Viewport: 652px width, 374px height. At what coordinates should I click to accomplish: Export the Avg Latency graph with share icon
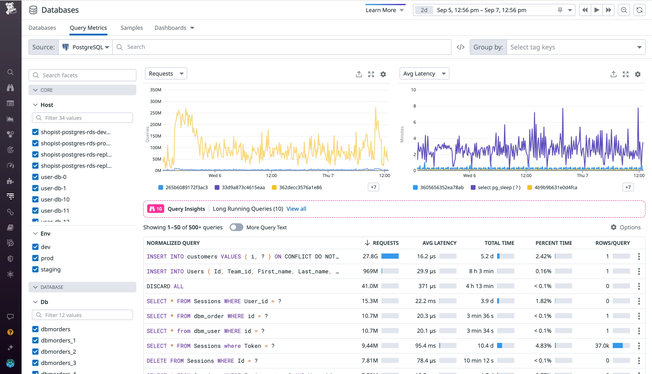(x=613, y=74)
